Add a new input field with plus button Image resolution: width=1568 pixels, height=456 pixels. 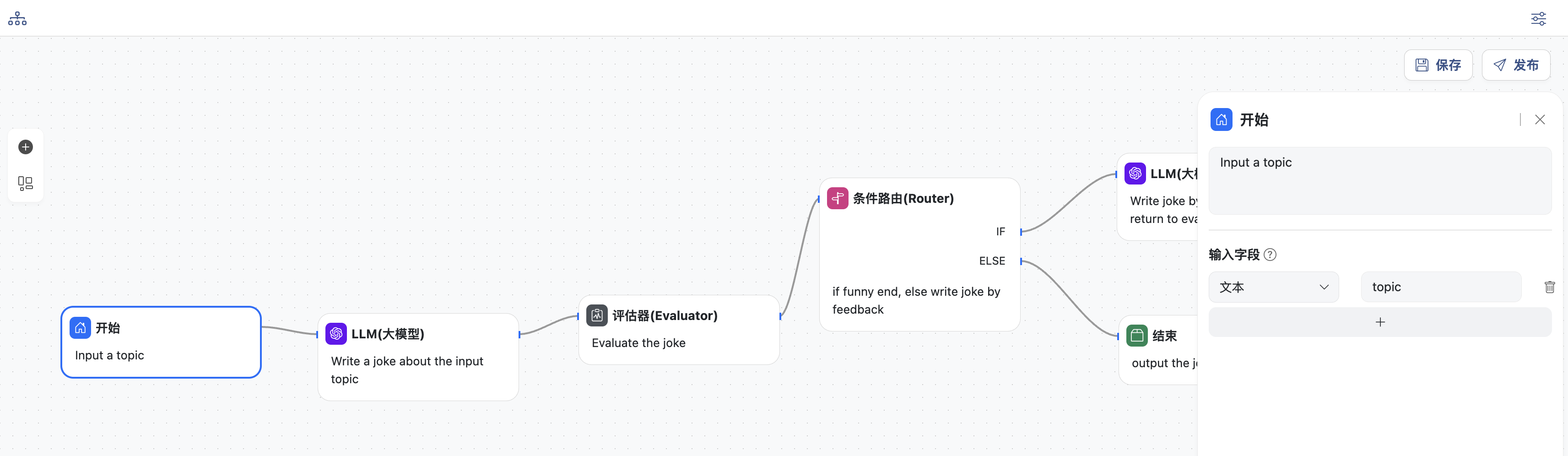pos(1379,322)
